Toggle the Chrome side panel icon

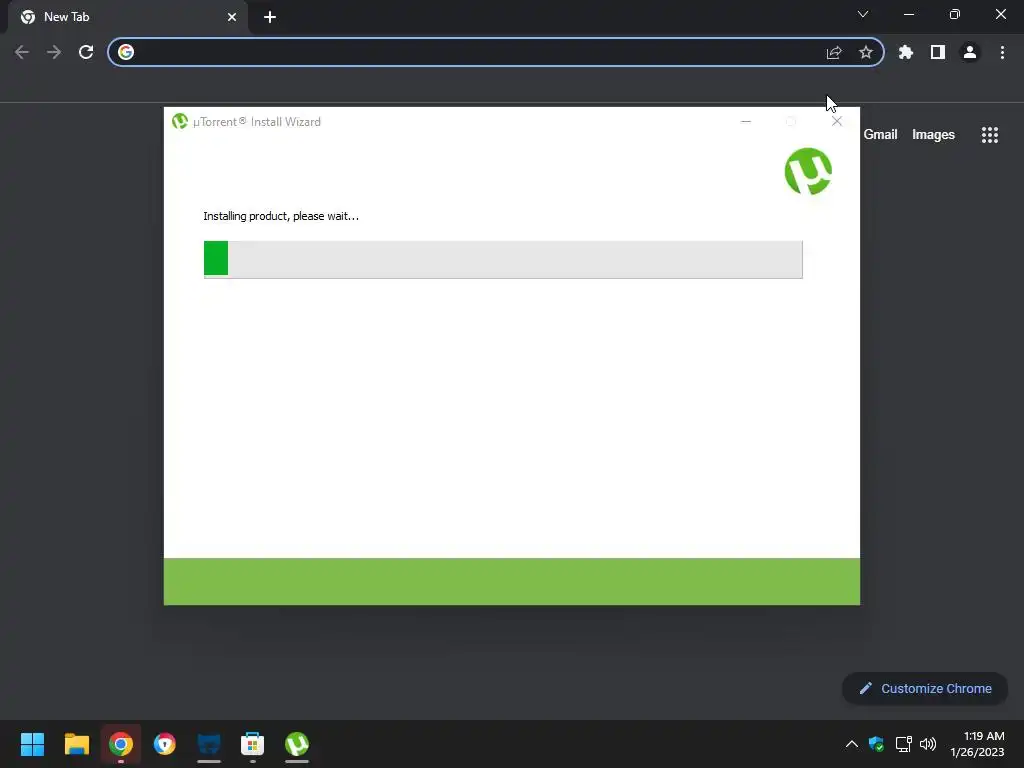[x=938, y=52]
